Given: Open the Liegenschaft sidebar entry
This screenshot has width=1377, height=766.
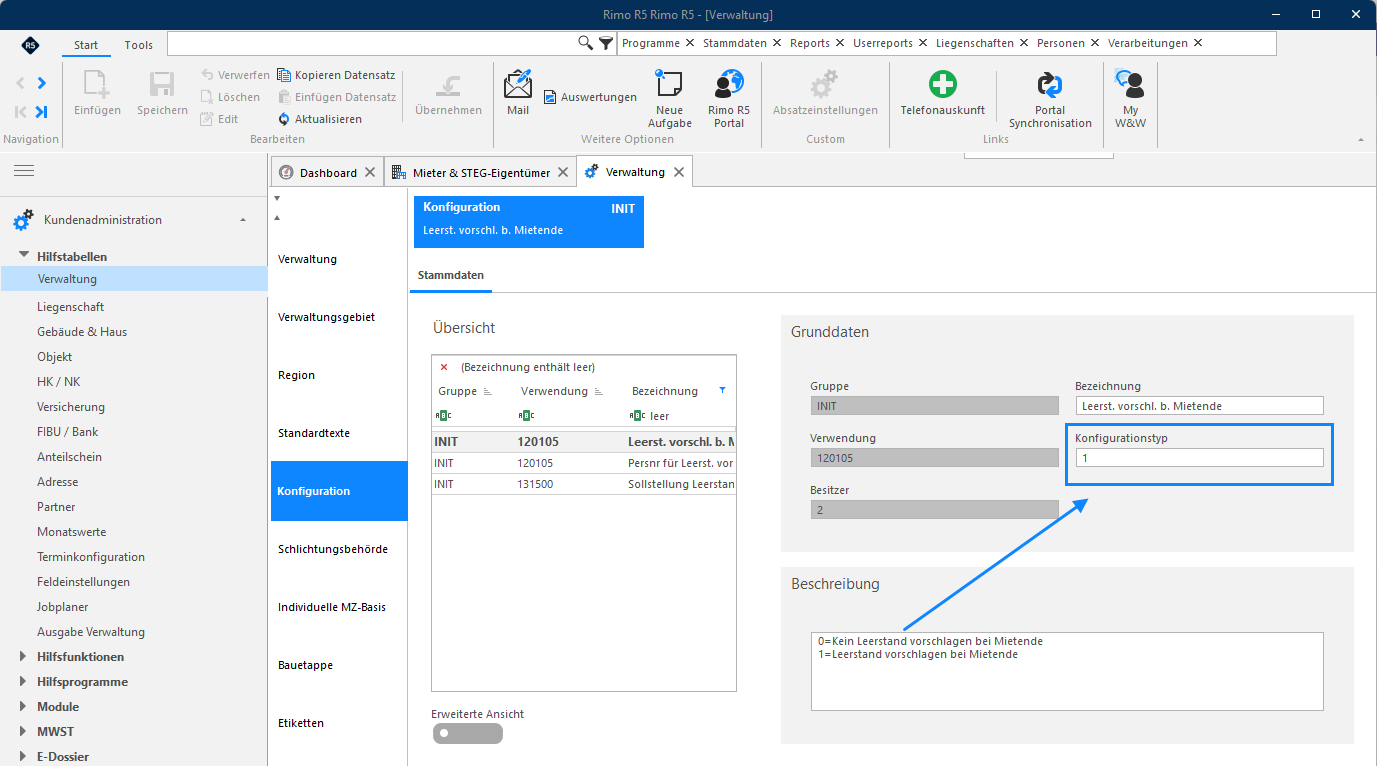Looking at the screenshot, I should 71,307.
